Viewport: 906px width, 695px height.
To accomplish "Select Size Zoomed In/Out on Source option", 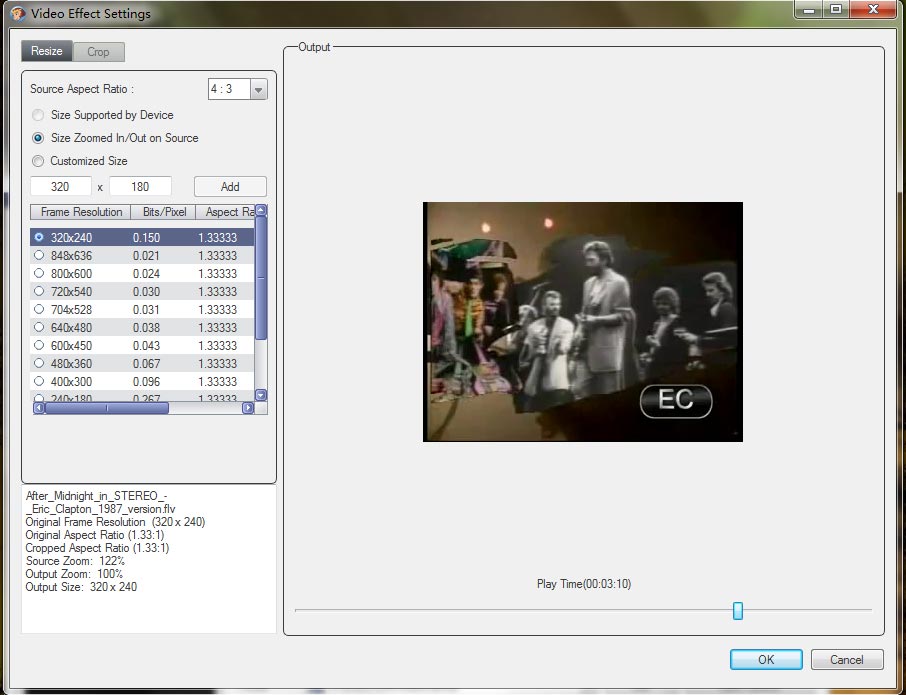I will (x=38, y=139).
